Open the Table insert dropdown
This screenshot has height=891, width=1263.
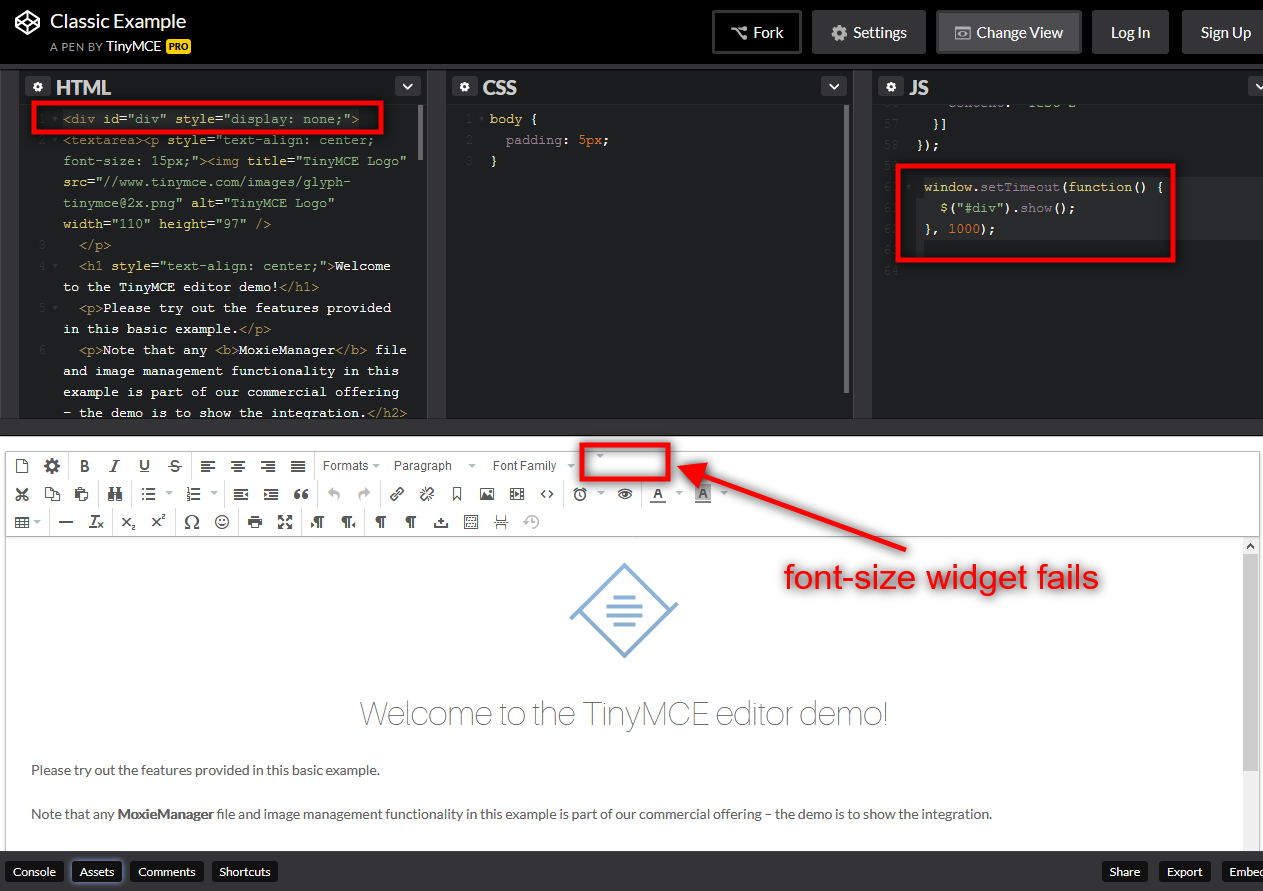coord(28,522)
